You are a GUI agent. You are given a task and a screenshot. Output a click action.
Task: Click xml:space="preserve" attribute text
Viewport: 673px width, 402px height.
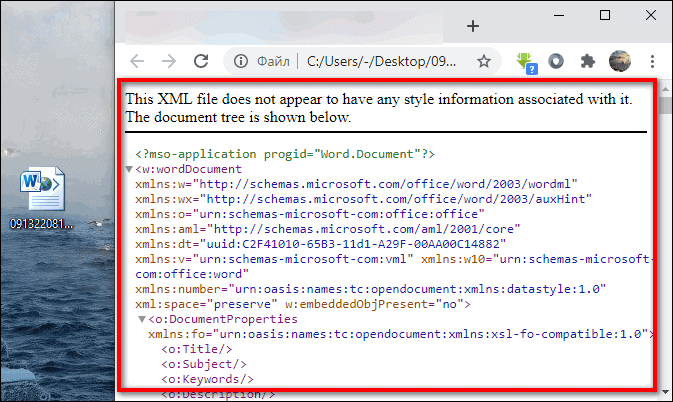pos(206,304)
